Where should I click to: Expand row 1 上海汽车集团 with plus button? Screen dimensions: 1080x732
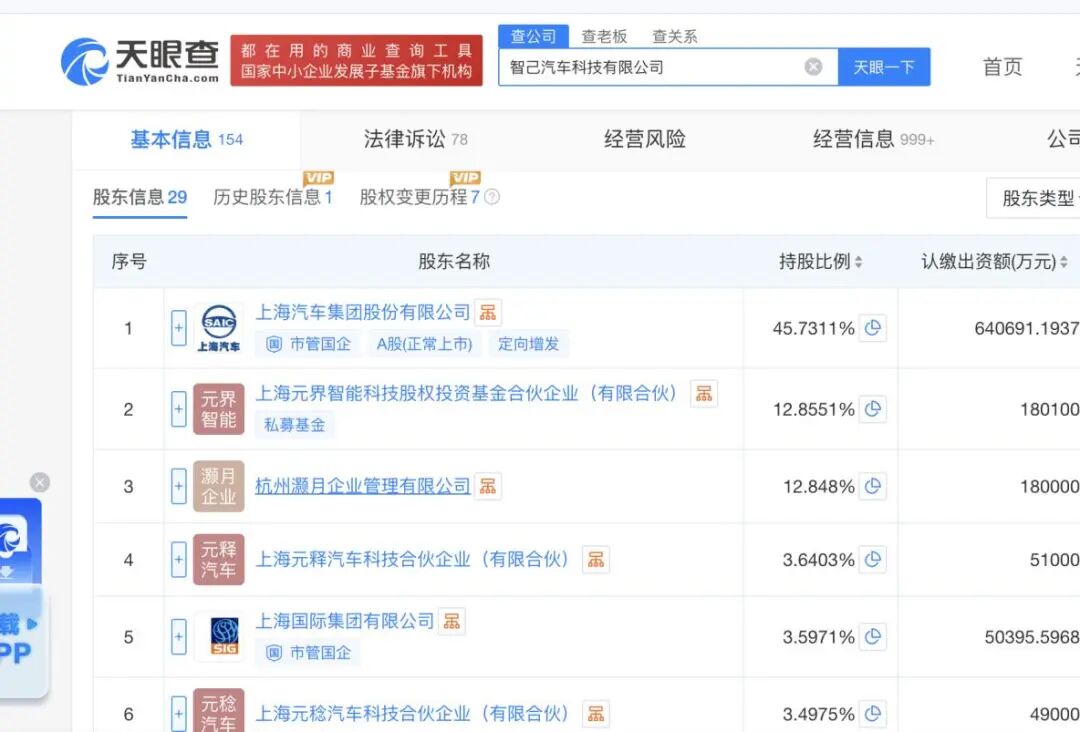[x=178, y=328]
